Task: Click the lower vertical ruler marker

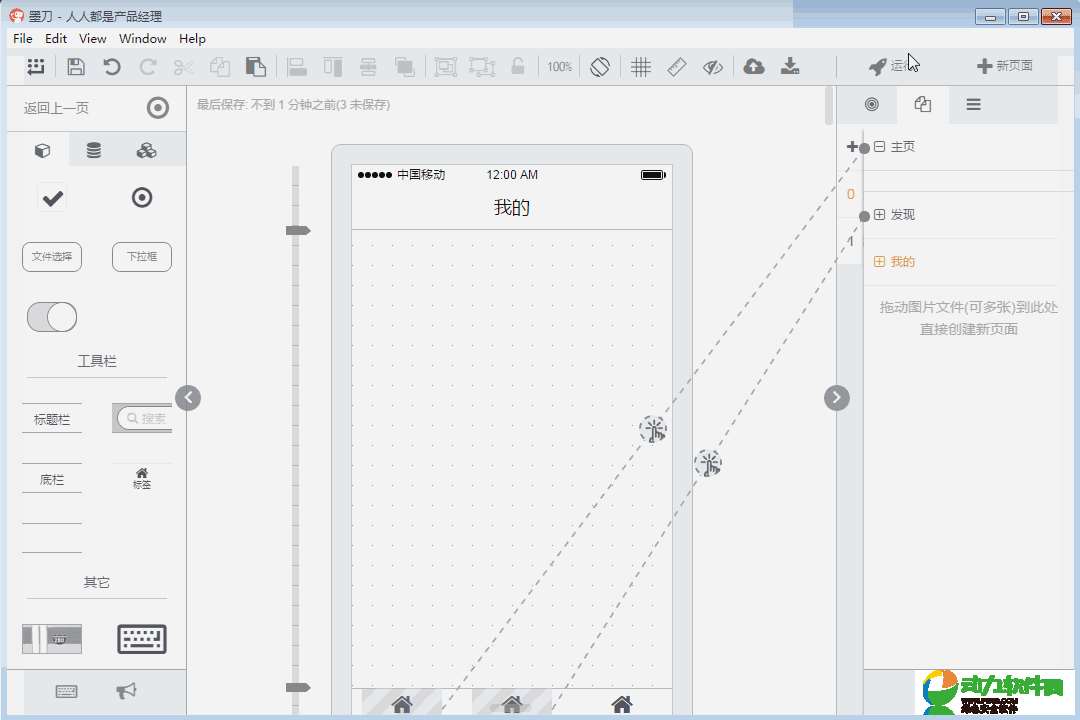Action: [x=298, y=688]
